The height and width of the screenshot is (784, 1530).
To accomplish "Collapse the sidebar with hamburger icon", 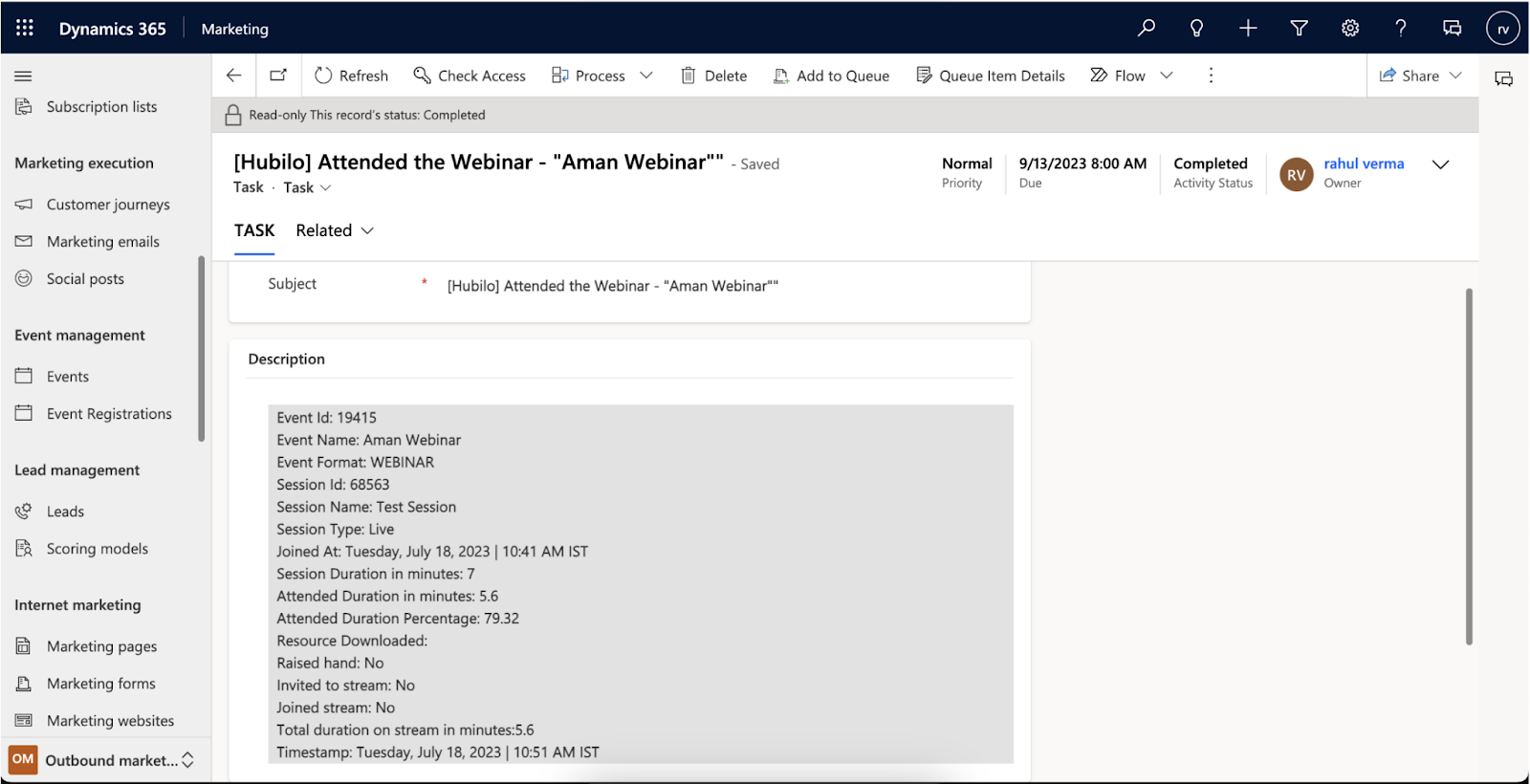I will pos(24,76).
